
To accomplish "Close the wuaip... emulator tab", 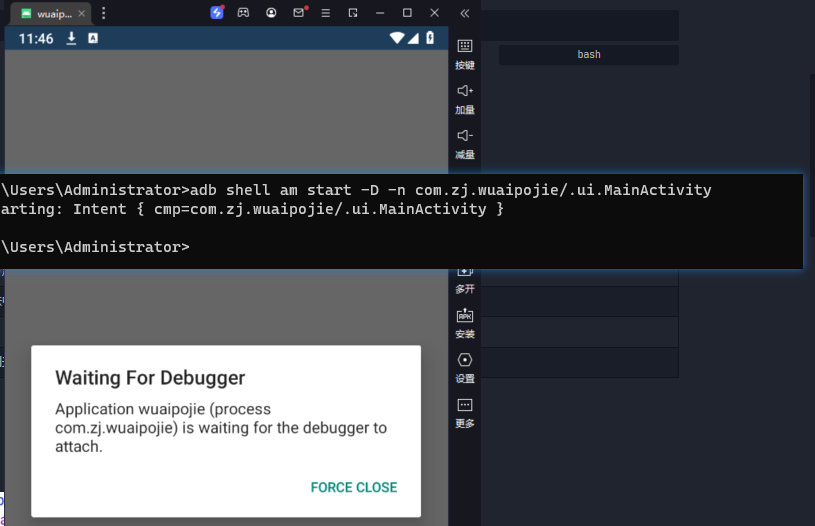I will pos(82,14).
